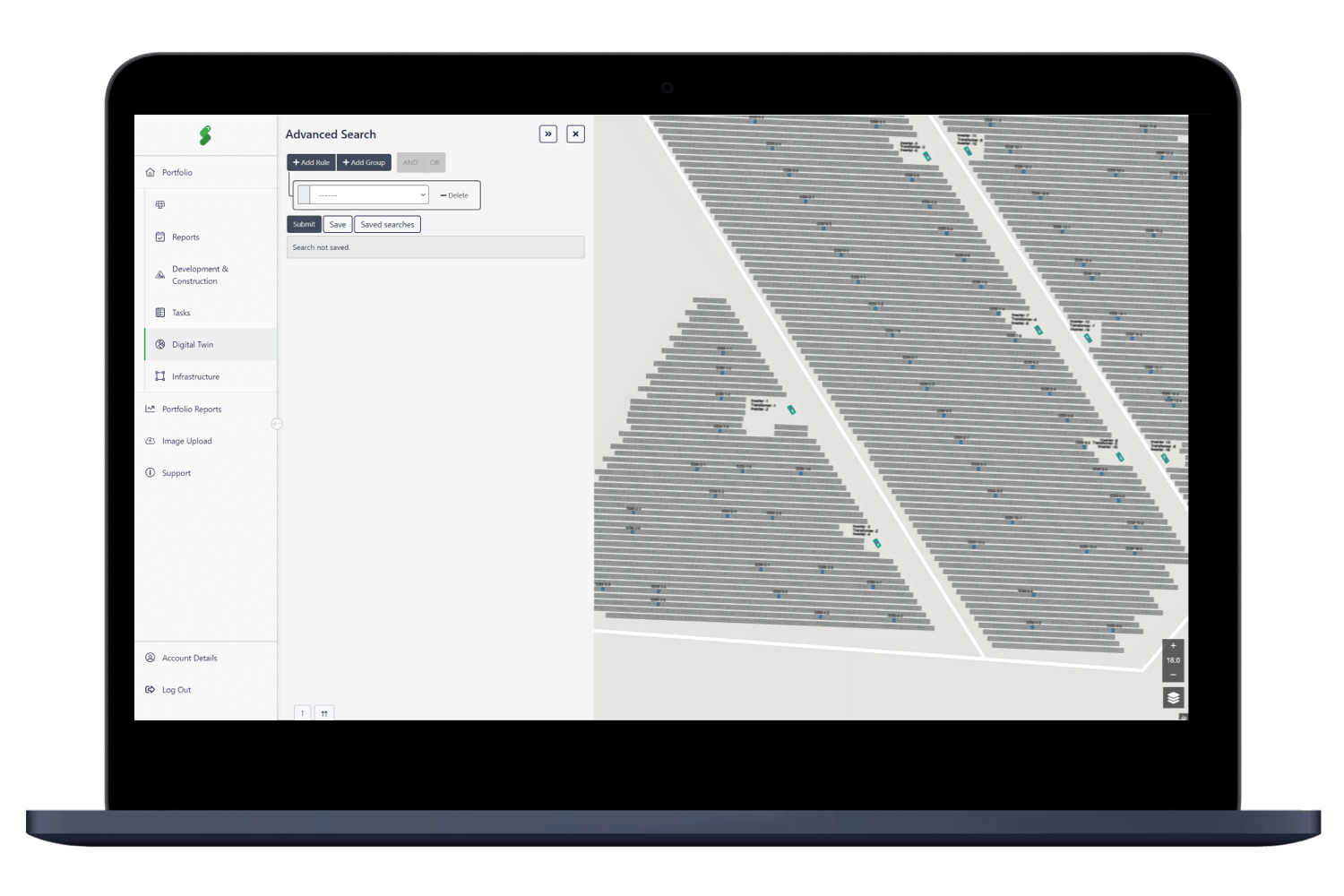Collapse the Advanced Search panel with double-arrow

tap(548, 134)
